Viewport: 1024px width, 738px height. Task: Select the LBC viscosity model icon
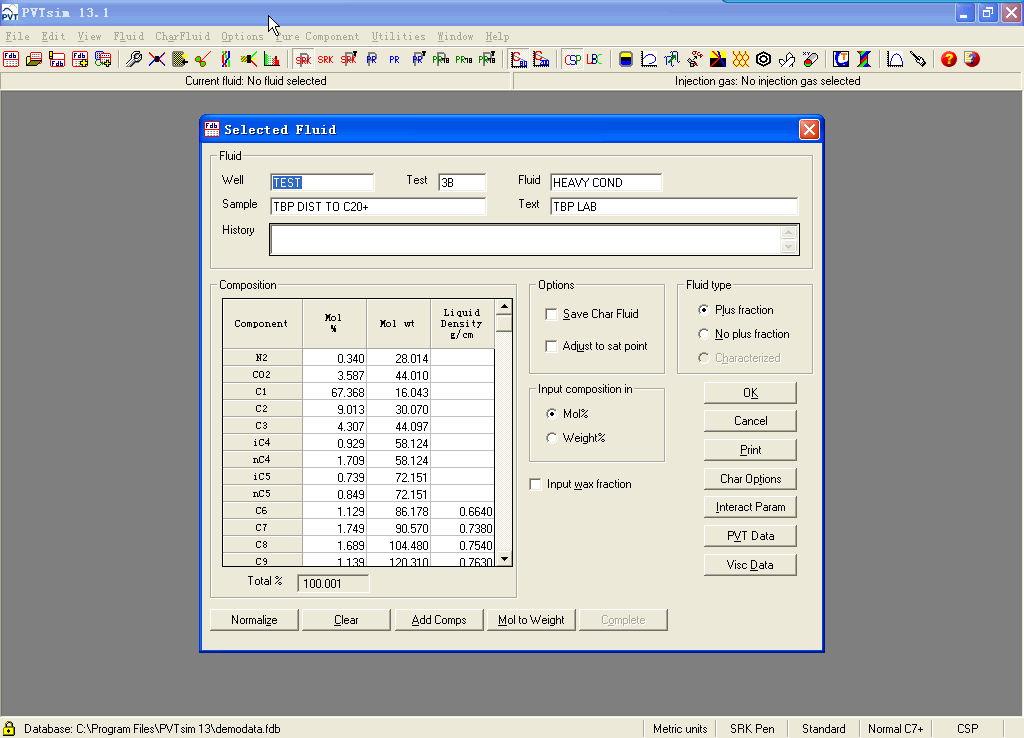coord(595,59)
